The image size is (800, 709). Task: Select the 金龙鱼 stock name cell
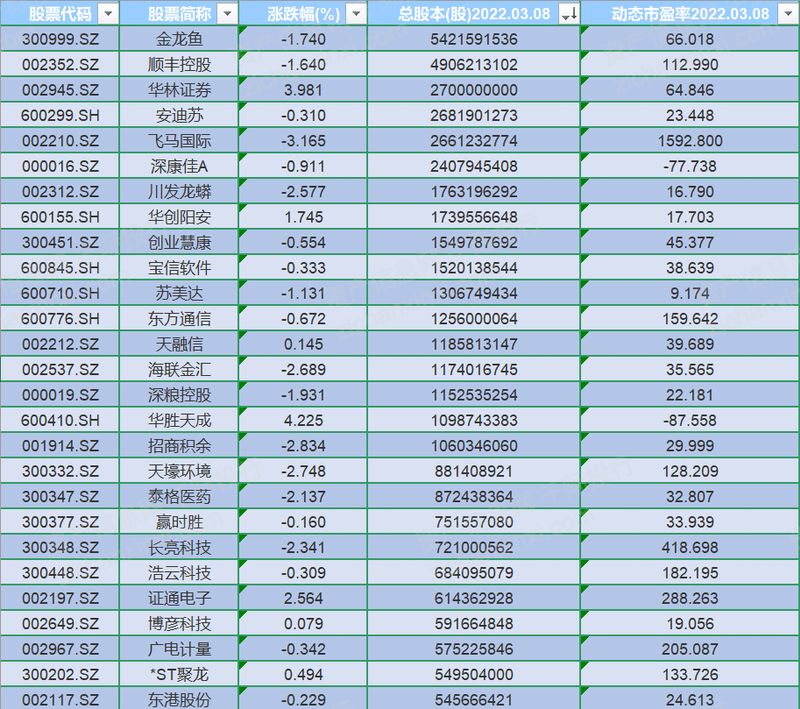pos(178,37)
